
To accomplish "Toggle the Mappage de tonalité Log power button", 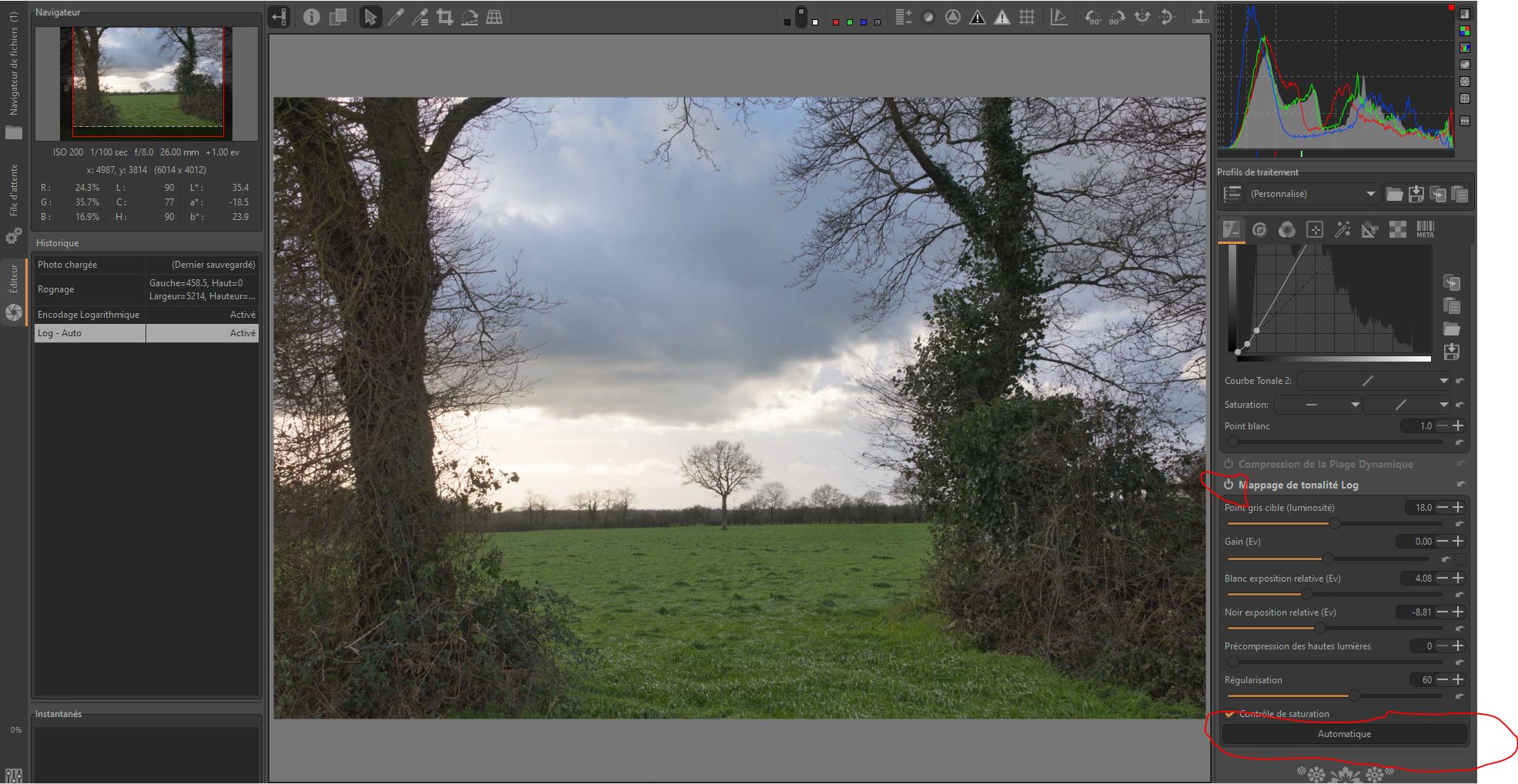I will (x=1229, y=485).
